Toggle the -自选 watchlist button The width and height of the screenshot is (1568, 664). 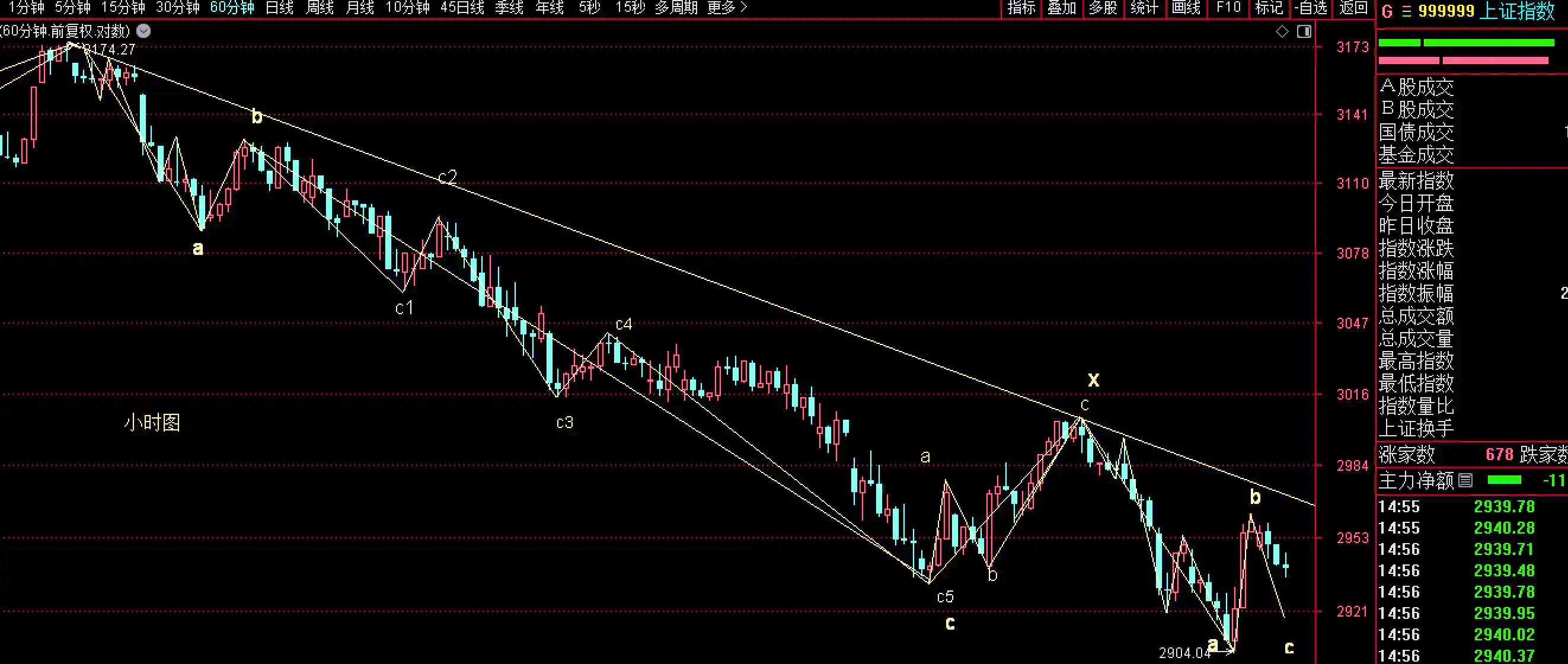(x=1312, y=8)
